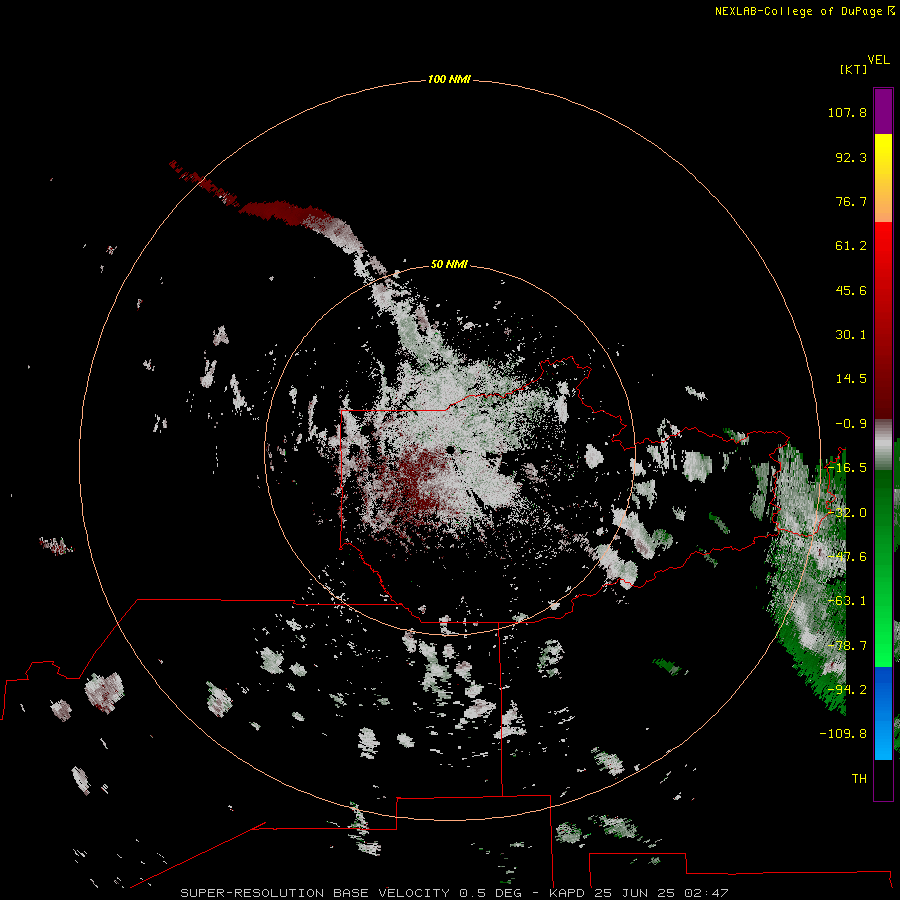Click the radar site dot at the ring center
This screenshot has width=900, height=900.
click(x=451, y=449)
